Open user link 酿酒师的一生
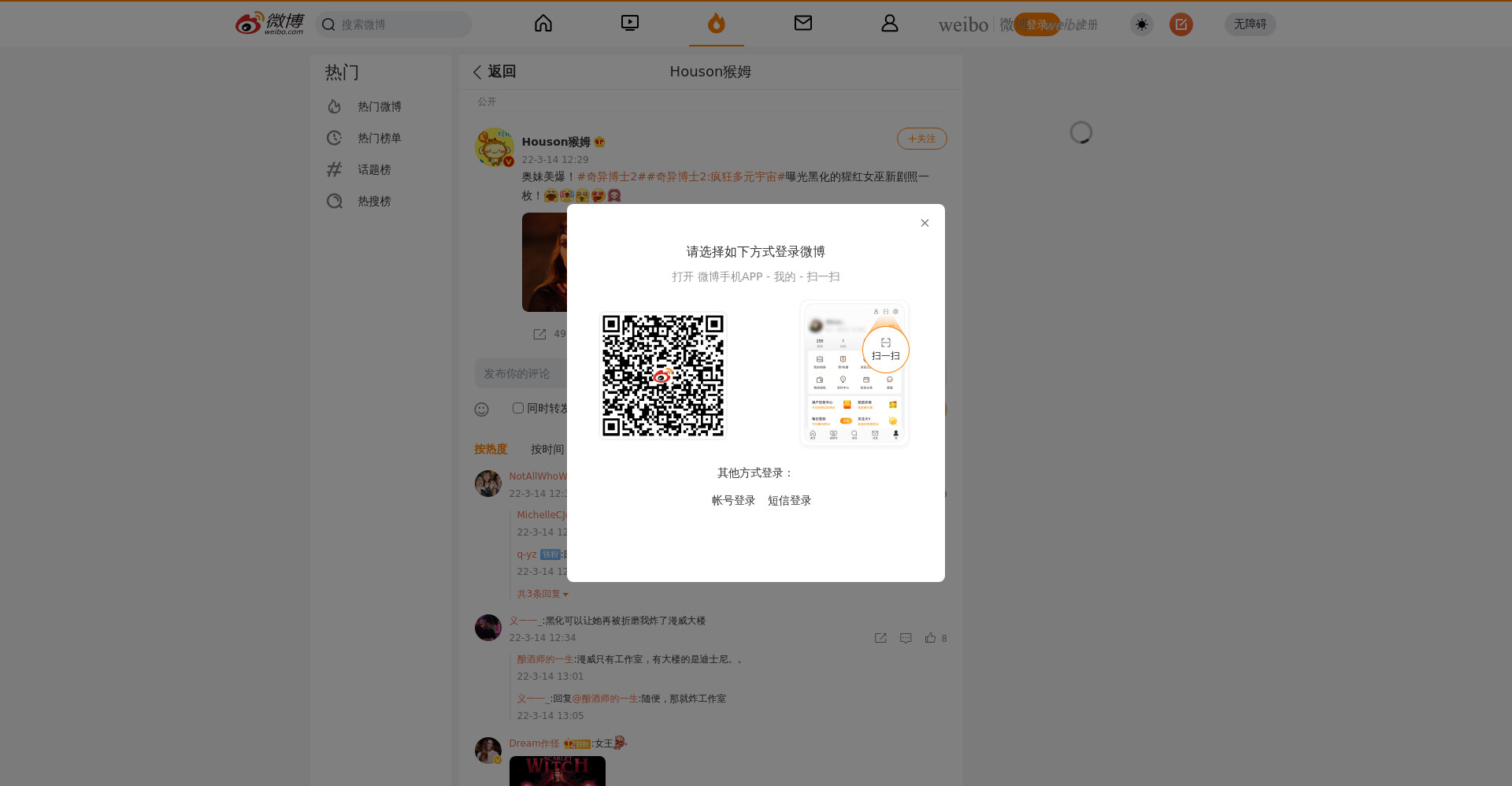Screen dimensions: 1512x786 pyautogui.click(x=545, y=659)
